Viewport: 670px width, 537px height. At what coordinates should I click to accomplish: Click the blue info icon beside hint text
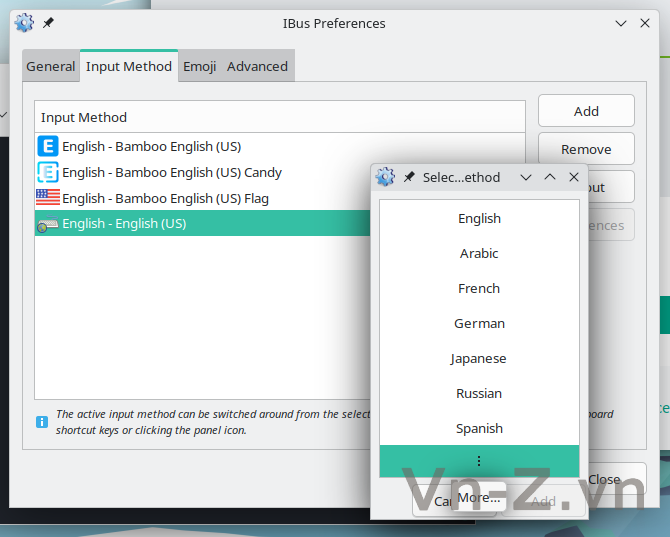(x=42, y=422)
